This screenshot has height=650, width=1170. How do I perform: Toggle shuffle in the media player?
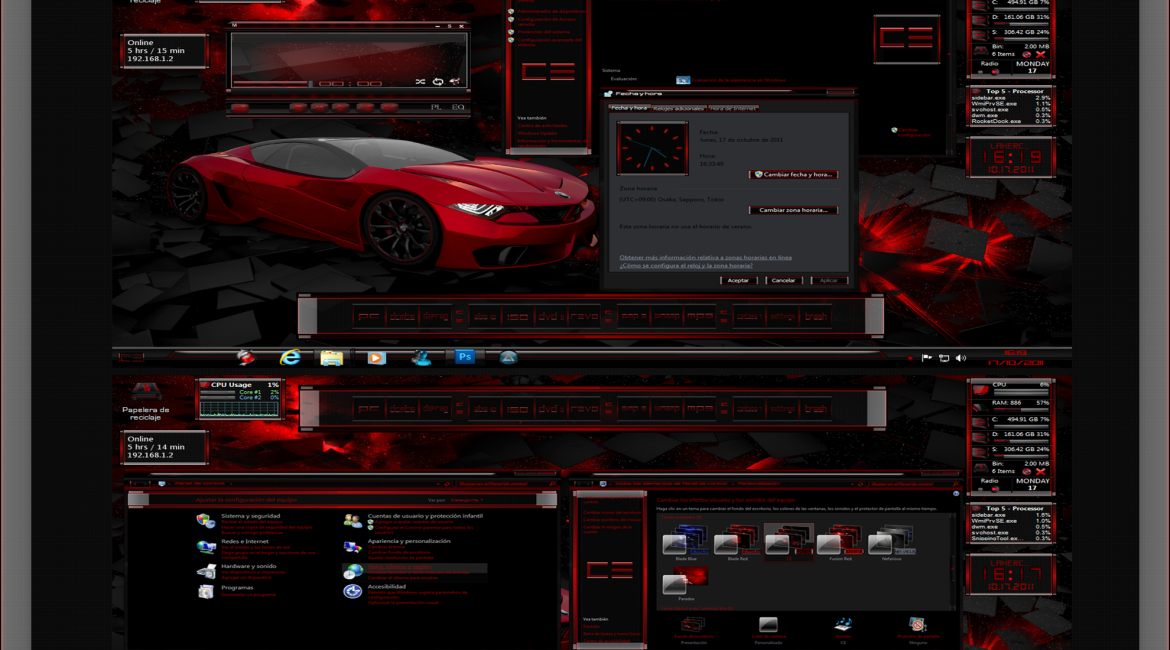click(x=420, y=82)
